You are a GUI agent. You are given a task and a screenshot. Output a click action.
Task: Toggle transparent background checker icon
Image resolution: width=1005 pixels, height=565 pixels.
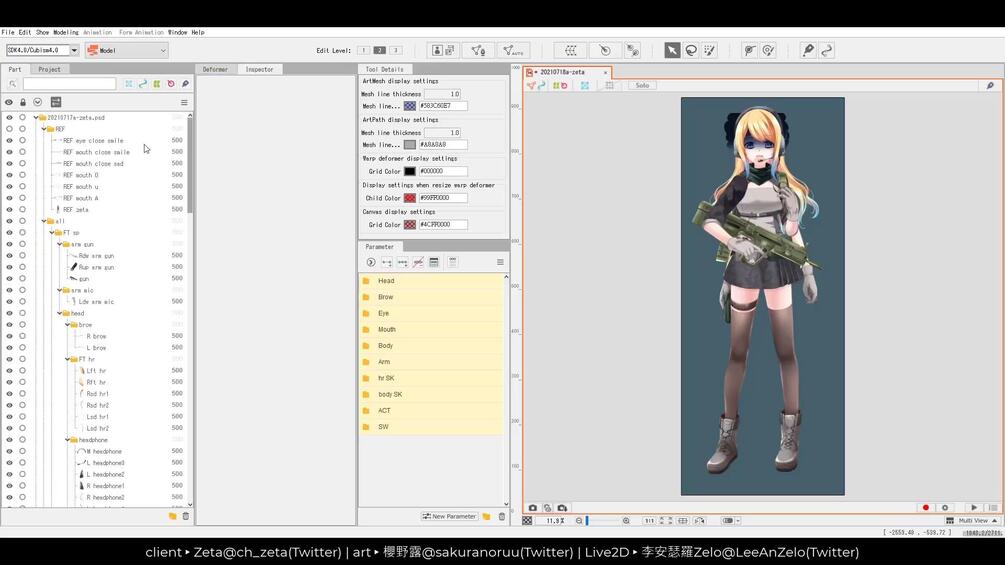pos(527,521)
